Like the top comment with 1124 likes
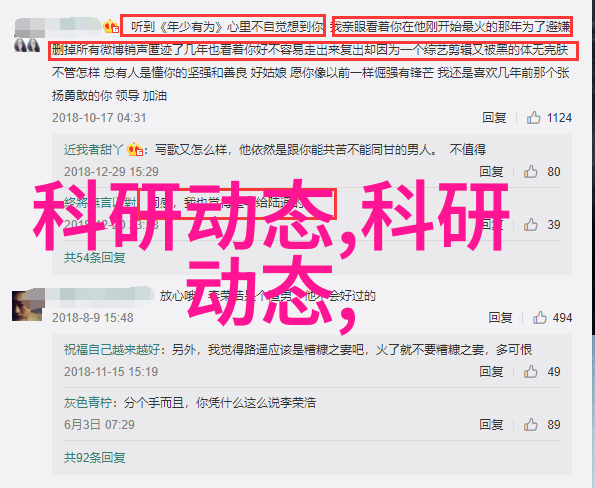595x488 pixels. [x=533, y=118]
